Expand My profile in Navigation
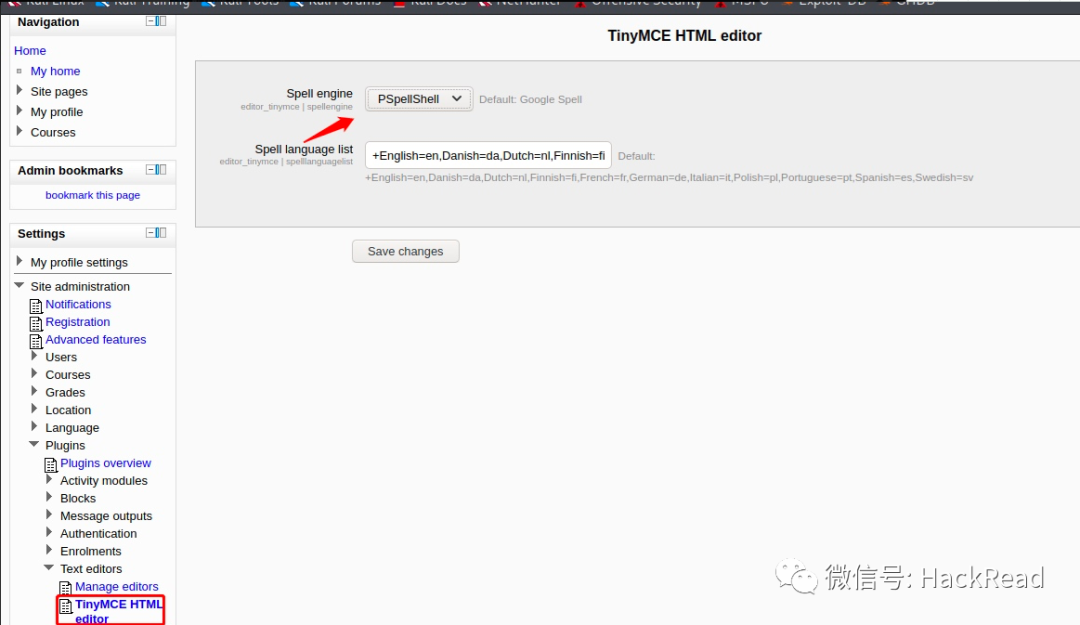 pos(19,110)
